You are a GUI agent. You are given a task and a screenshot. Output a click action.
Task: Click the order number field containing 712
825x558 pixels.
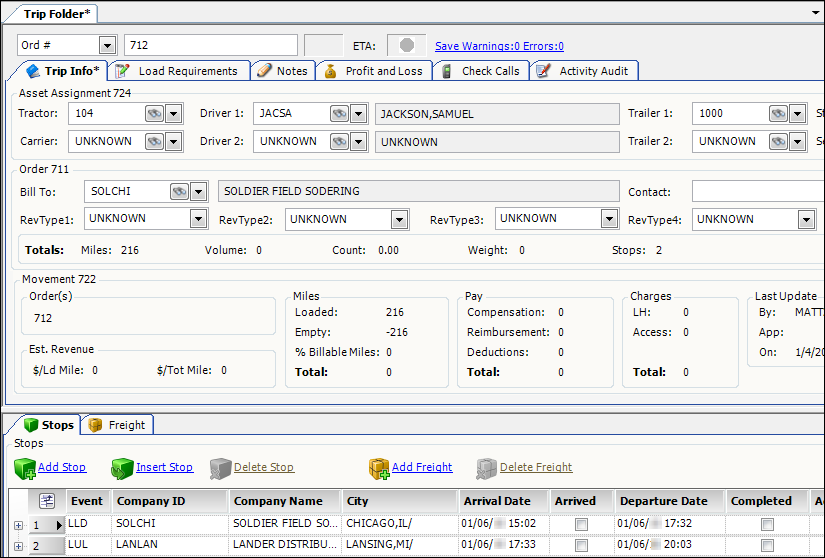point(210,46)
